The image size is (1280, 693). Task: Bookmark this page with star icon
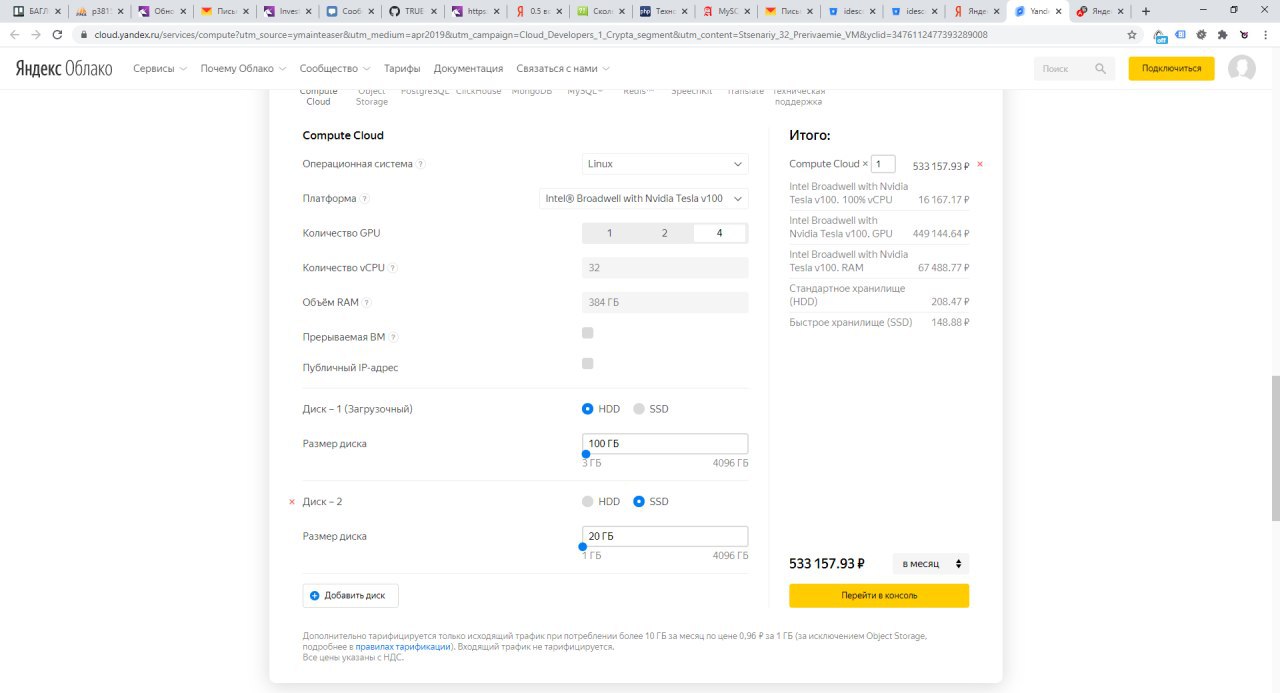tap(1132, 34)
